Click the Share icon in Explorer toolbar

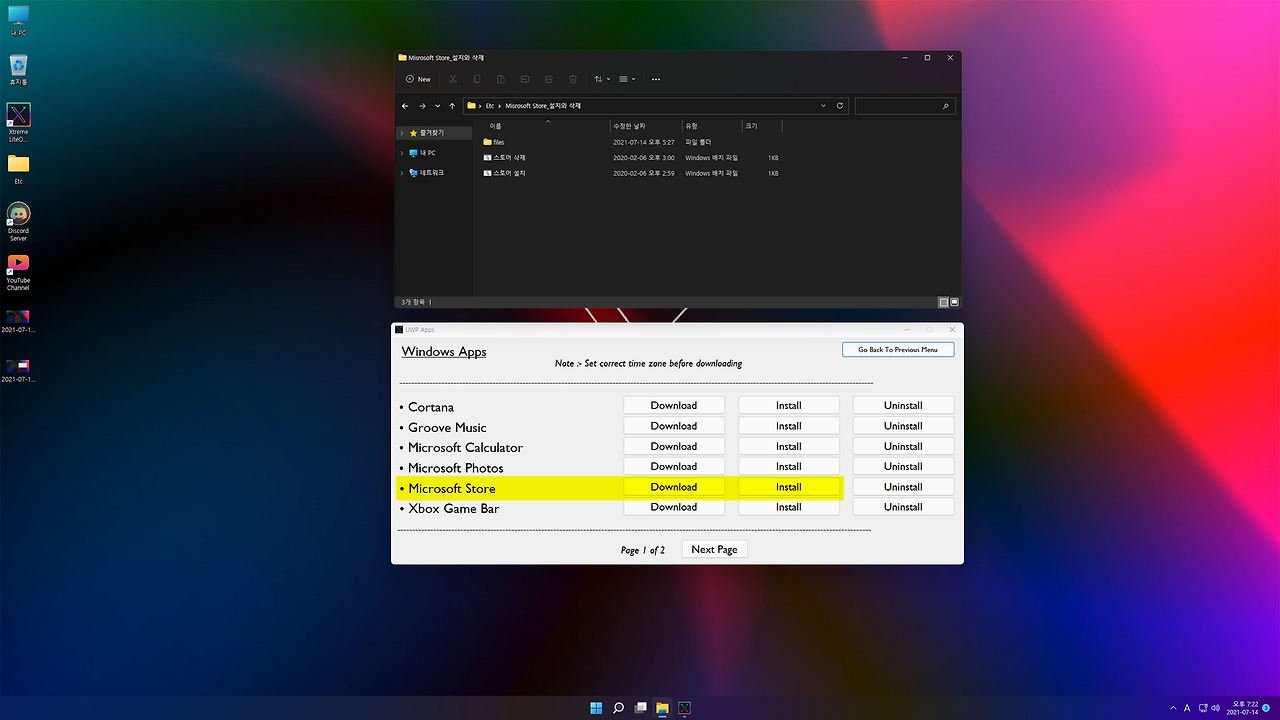pyautogui.click(x=549, y=79)
